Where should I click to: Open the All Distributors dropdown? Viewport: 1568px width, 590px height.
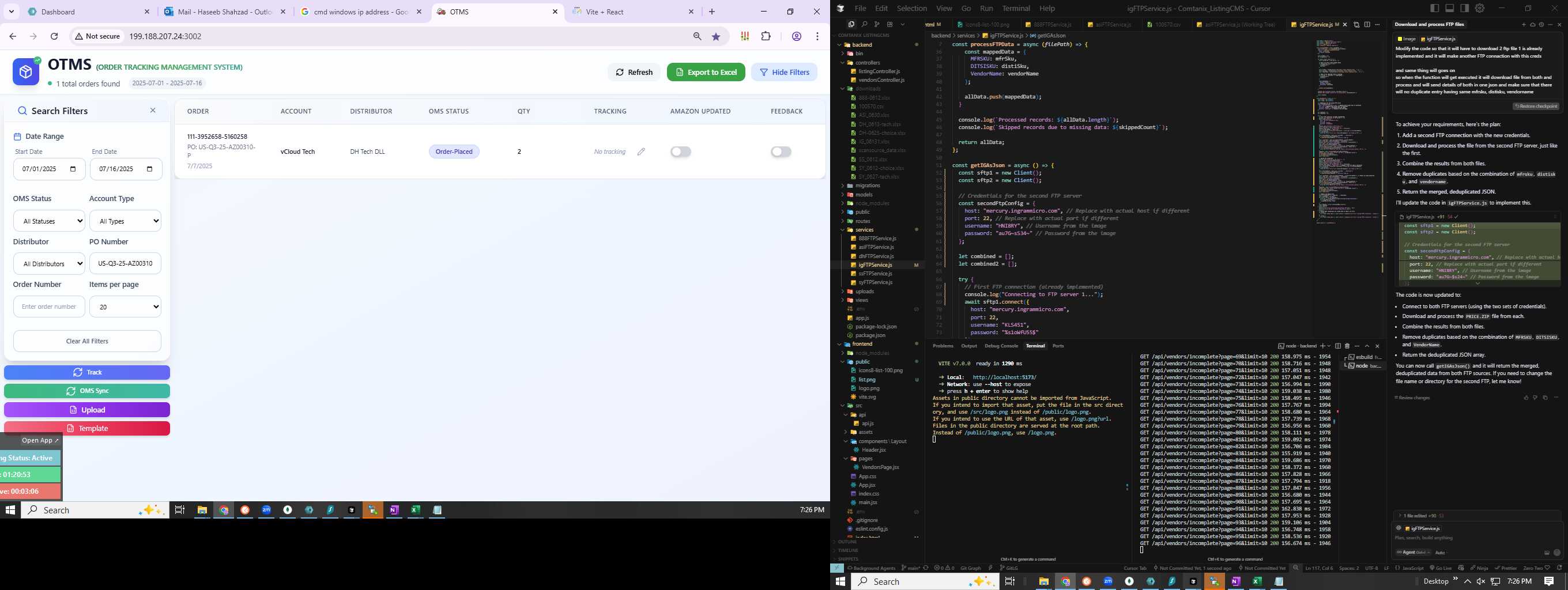pyautogui.click(x=48, y=263)
